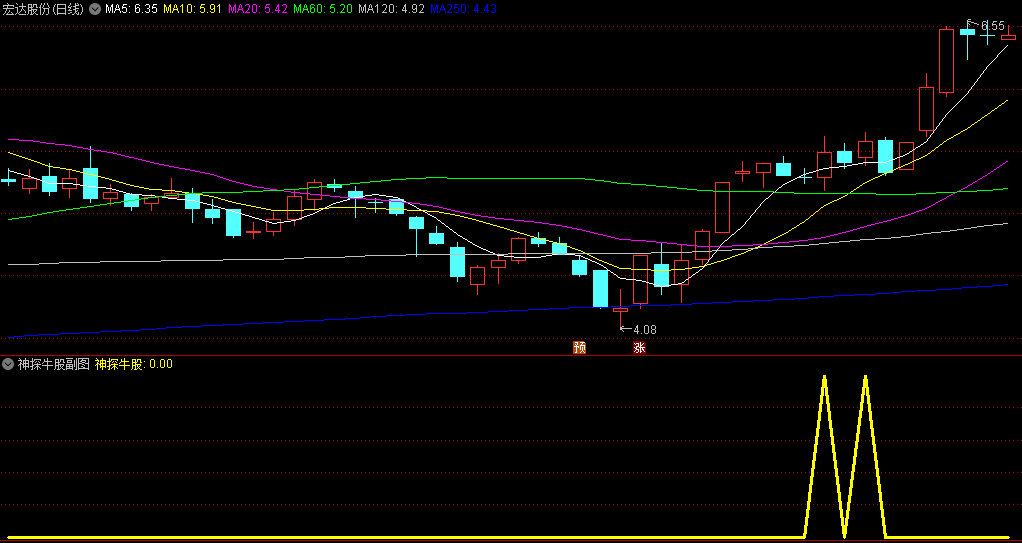Click the 神探牛股副图 sub-chart title
This screenshot has width=1022, height=543.
click(53, 364)
